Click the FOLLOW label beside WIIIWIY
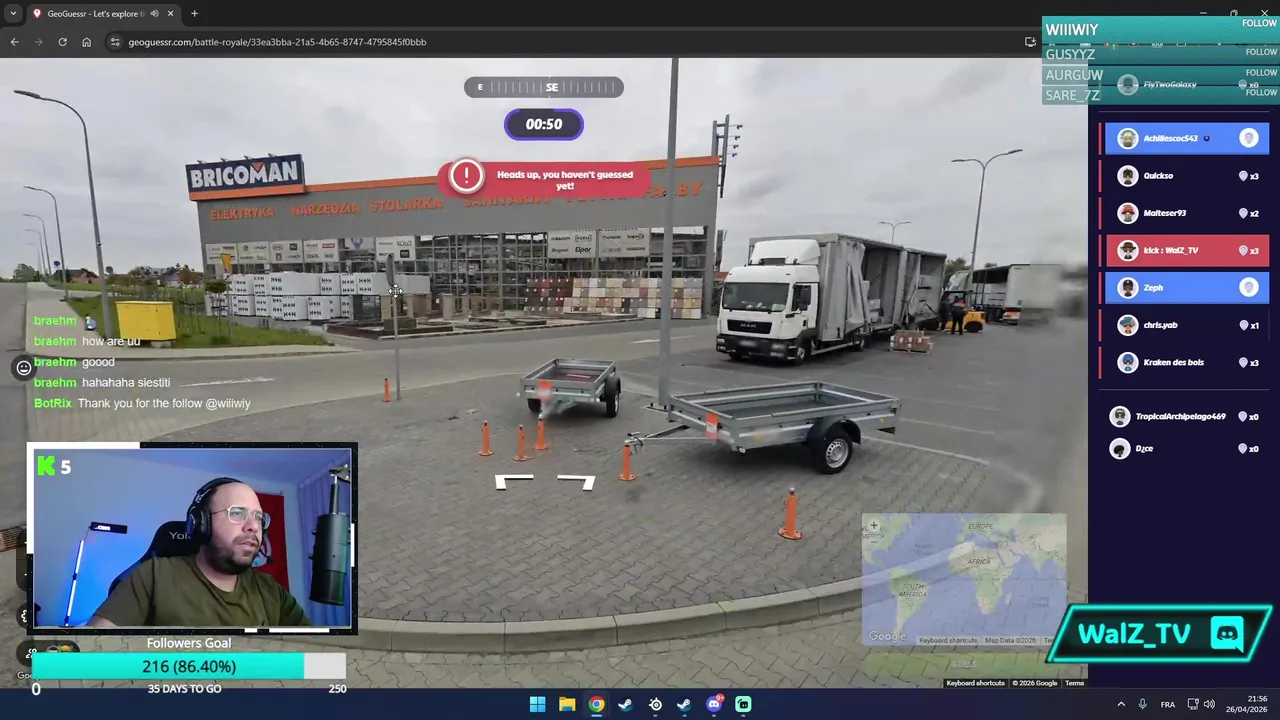 (1259, 23)
